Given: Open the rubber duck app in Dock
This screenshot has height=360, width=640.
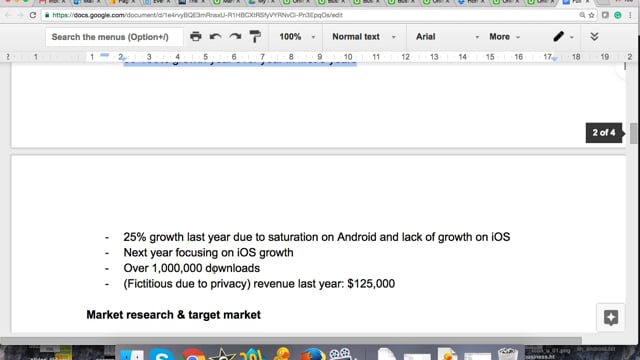Looking at the screenshot, I should (282, 354).
